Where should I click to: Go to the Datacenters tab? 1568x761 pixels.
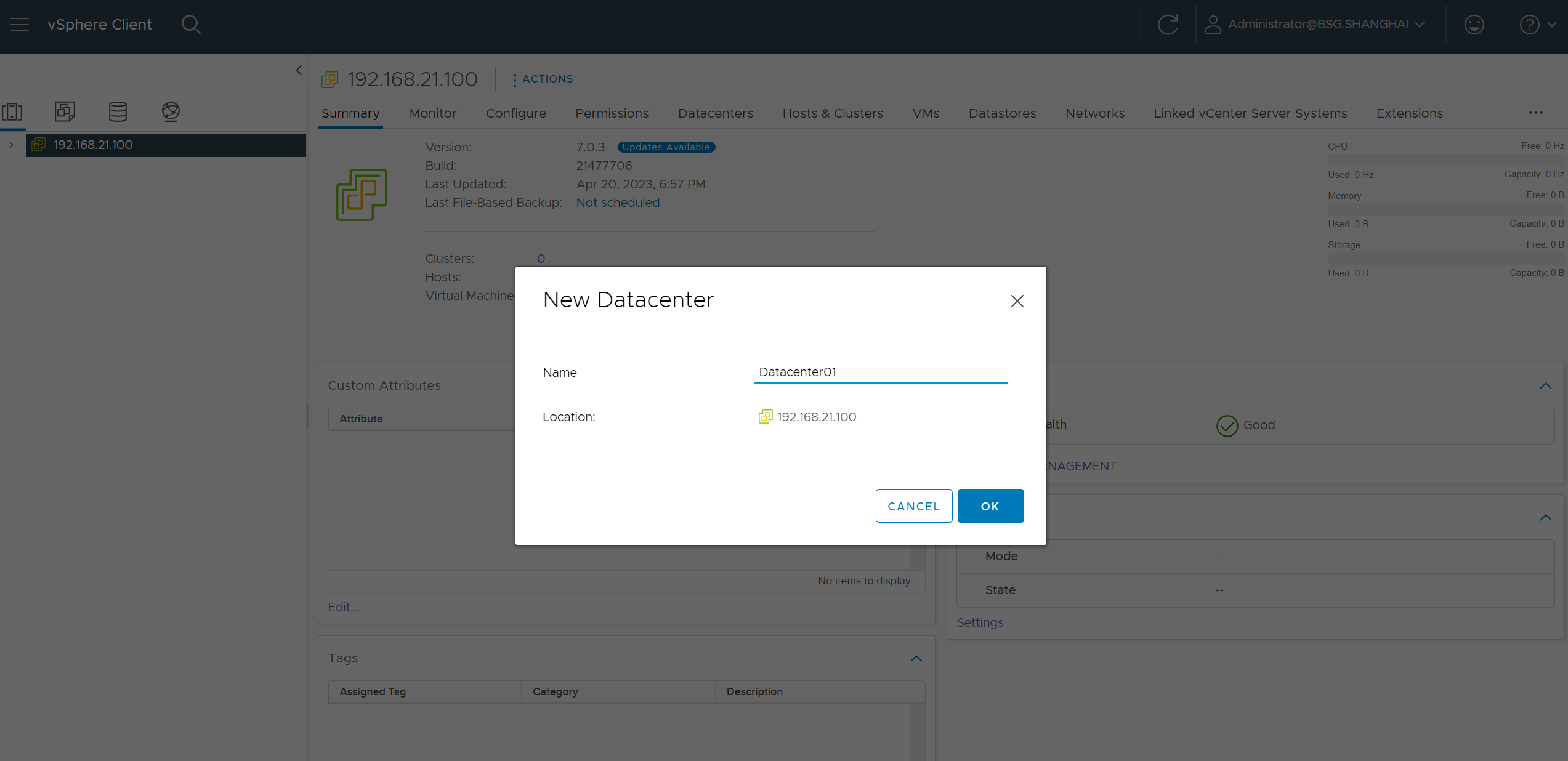point(716,113)
